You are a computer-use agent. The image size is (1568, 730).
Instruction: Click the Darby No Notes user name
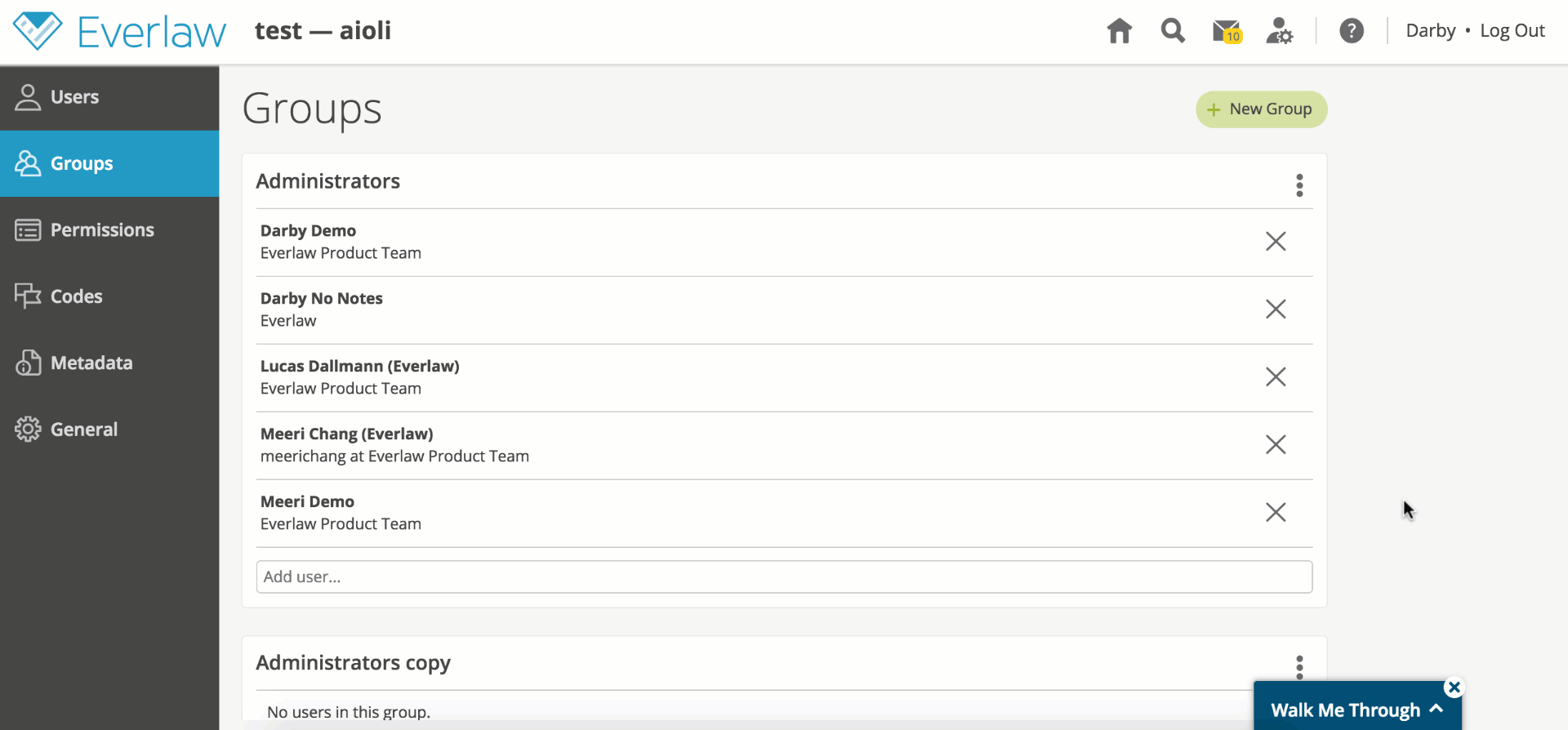322,299
